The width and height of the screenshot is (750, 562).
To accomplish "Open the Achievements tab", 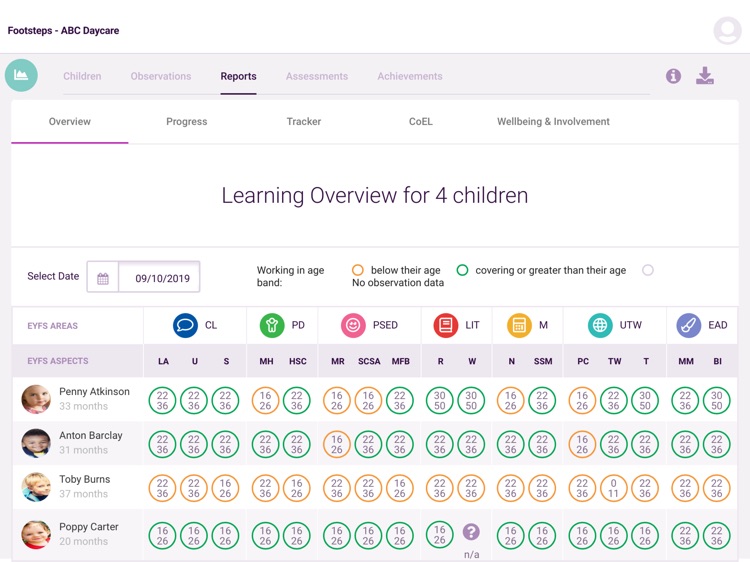I will point(409,77).
